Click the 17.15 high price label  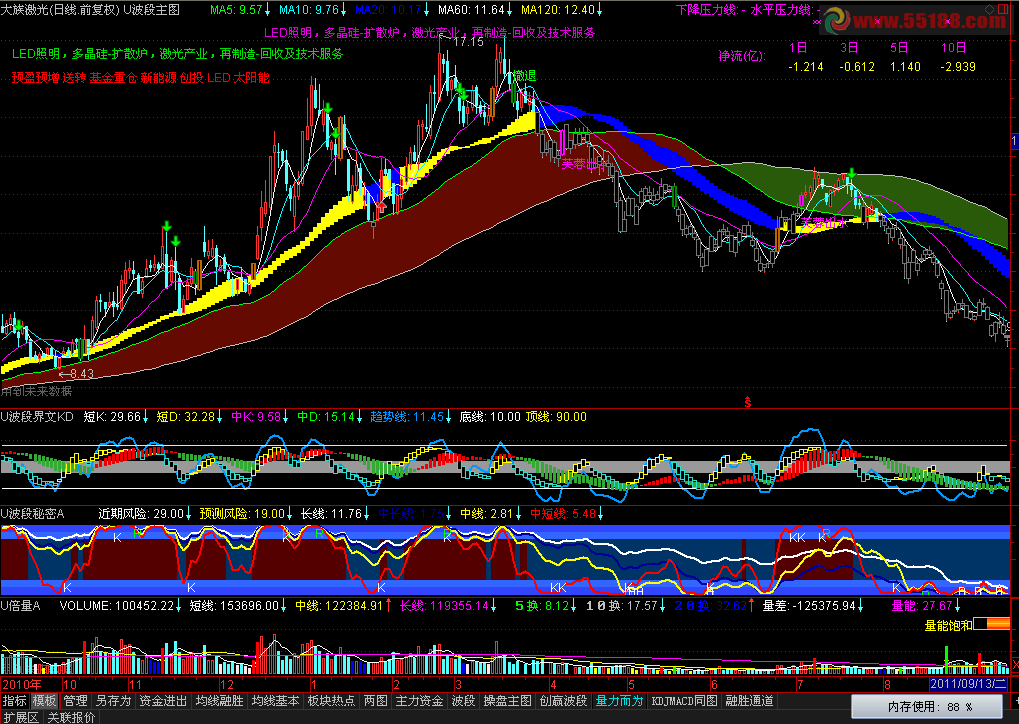coord(469,42)
